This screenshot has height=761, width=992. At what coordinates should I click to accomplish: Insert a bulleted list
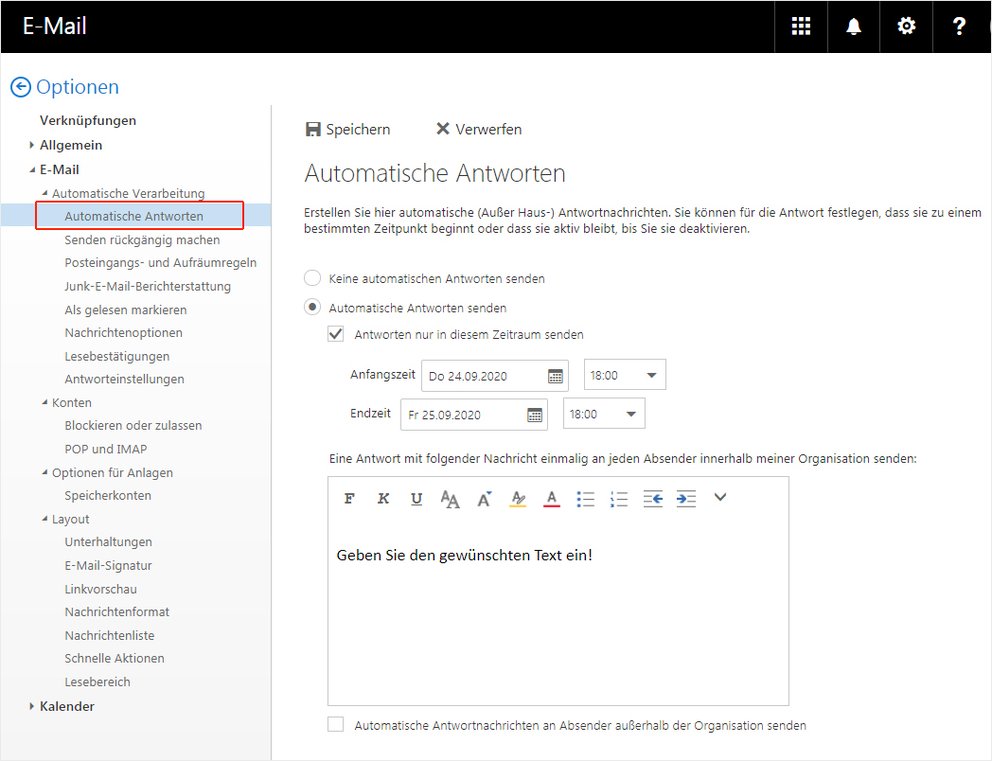point(585,498)
